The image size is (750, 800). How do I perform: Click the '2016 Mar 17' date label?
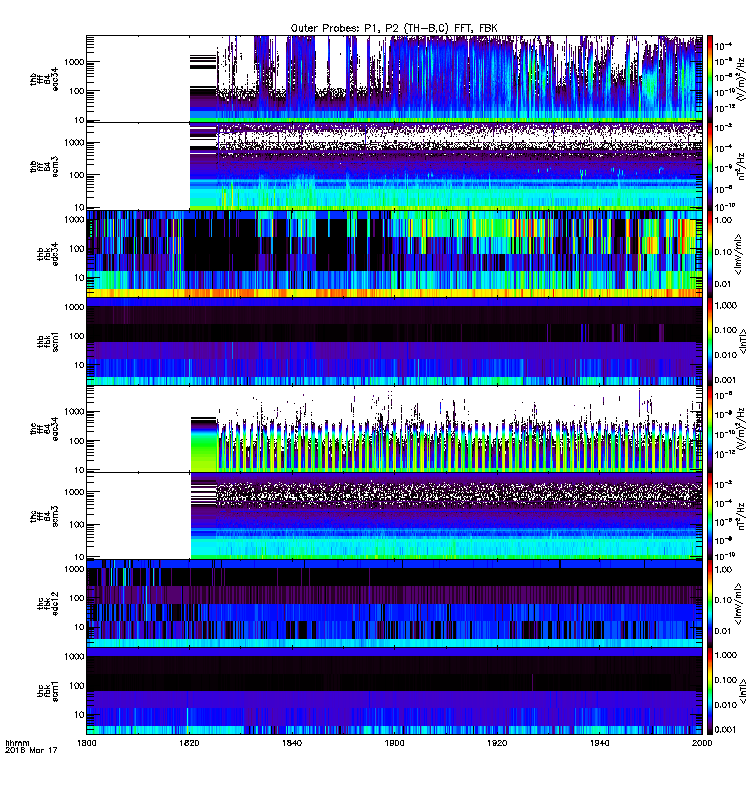31,751
